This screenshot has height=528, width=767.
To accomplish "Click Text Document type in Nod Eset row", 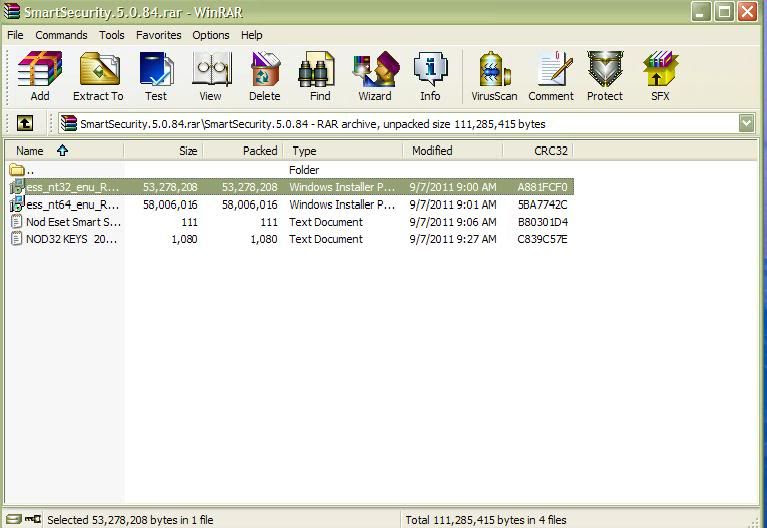I will pyautogui.click(x=326, y=222).
